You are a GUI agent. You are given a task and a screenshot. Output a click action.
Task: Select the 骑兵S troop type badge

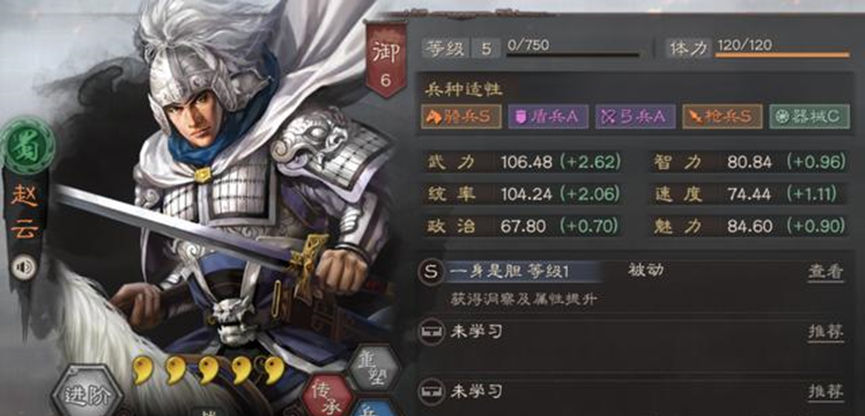click(461, 116)
